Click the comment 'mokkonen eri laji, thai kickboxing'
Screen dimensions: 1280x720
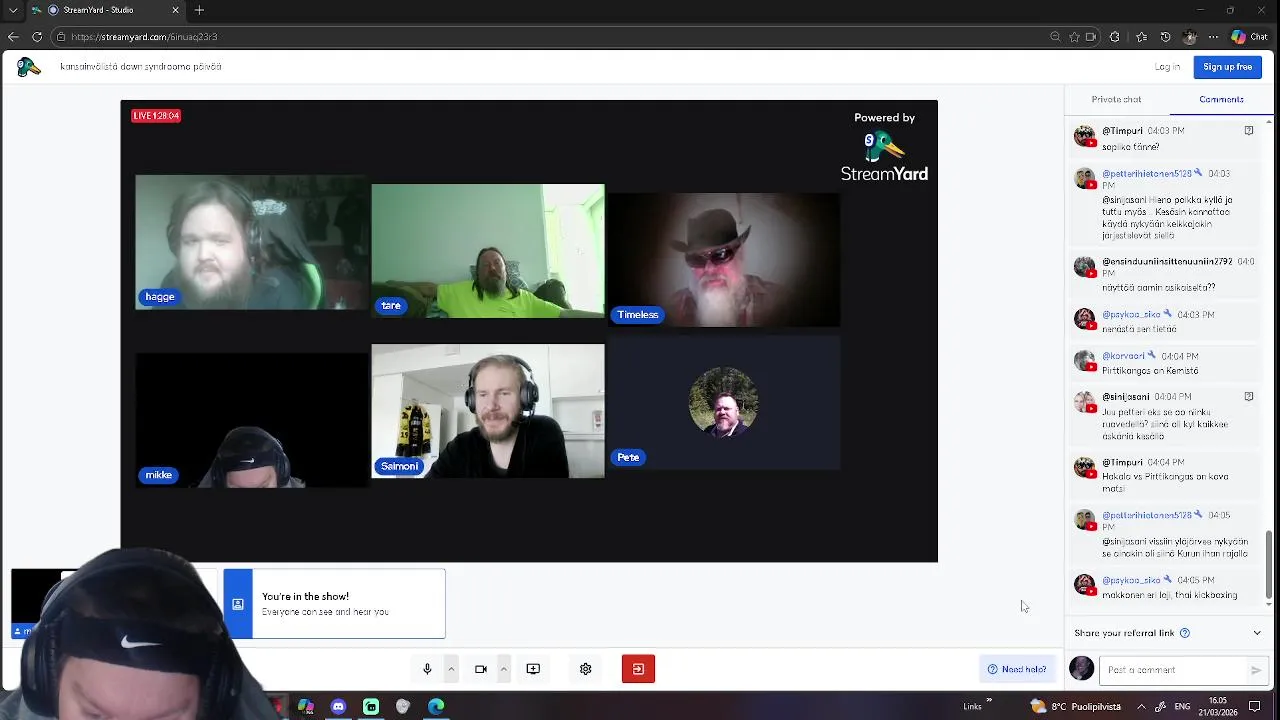click(x=1170, y=595)
